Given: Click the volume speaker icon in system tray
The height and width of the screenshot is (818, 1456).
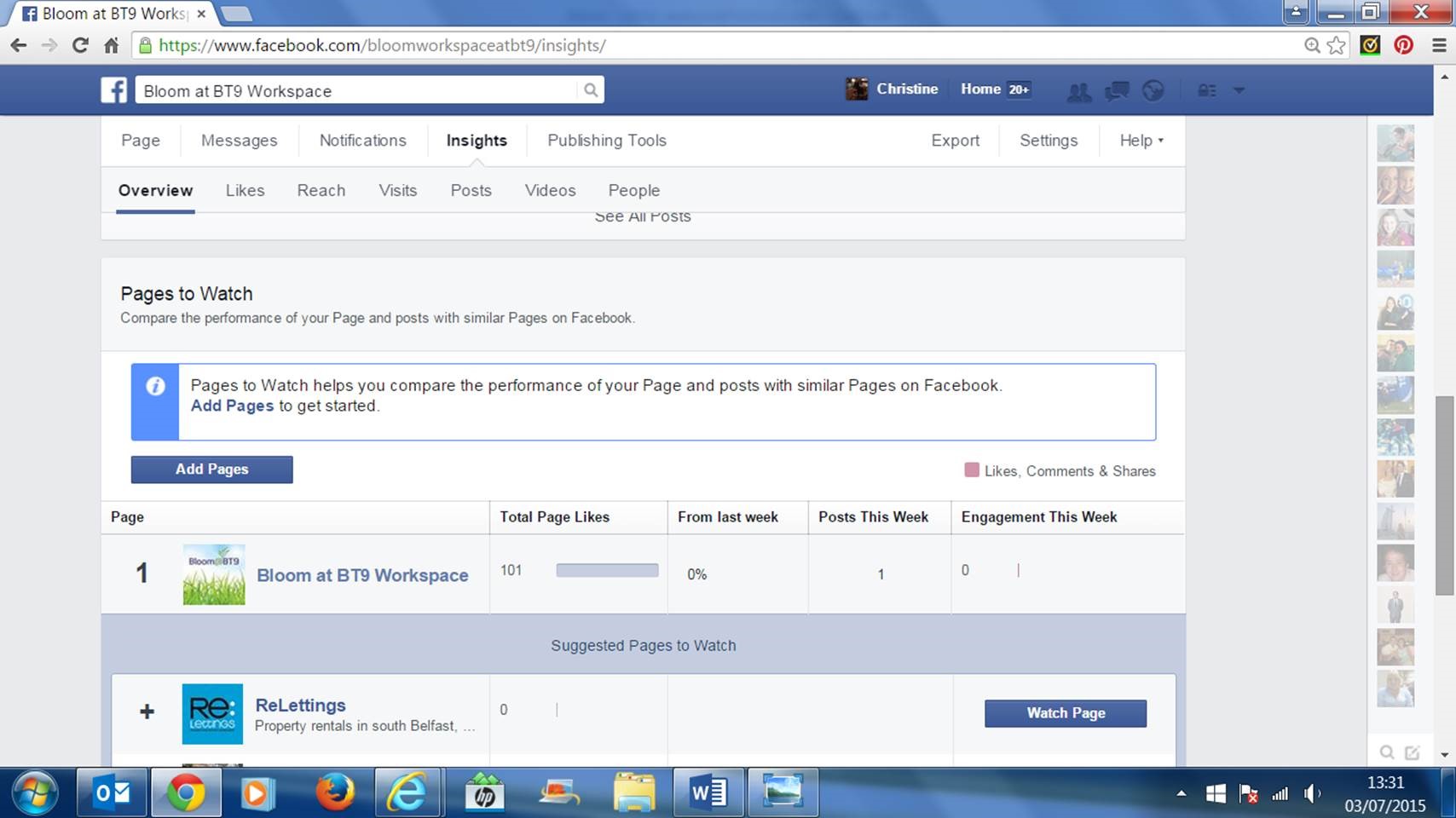Looking at the screenshot, I should pos(1312,794).
